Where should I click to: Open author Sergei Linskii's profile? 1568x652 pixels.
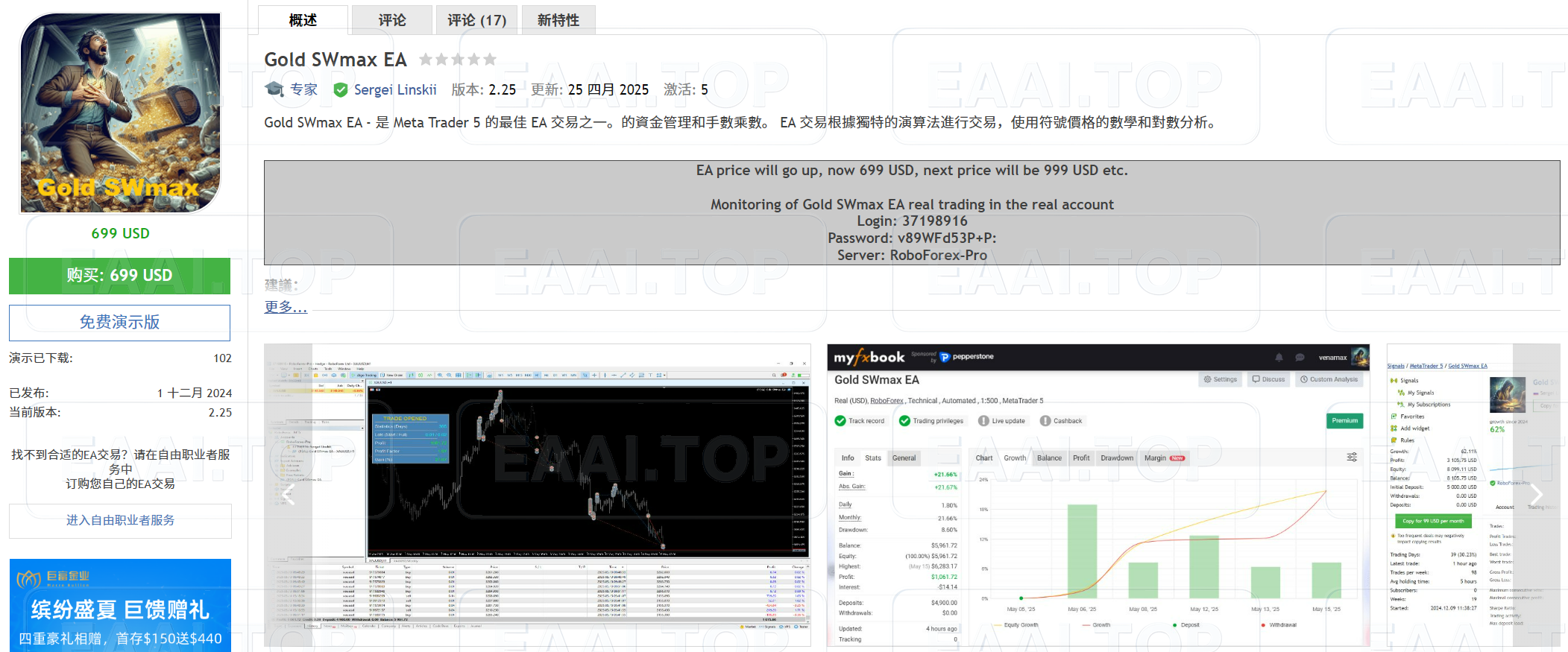tap(395, 89)
